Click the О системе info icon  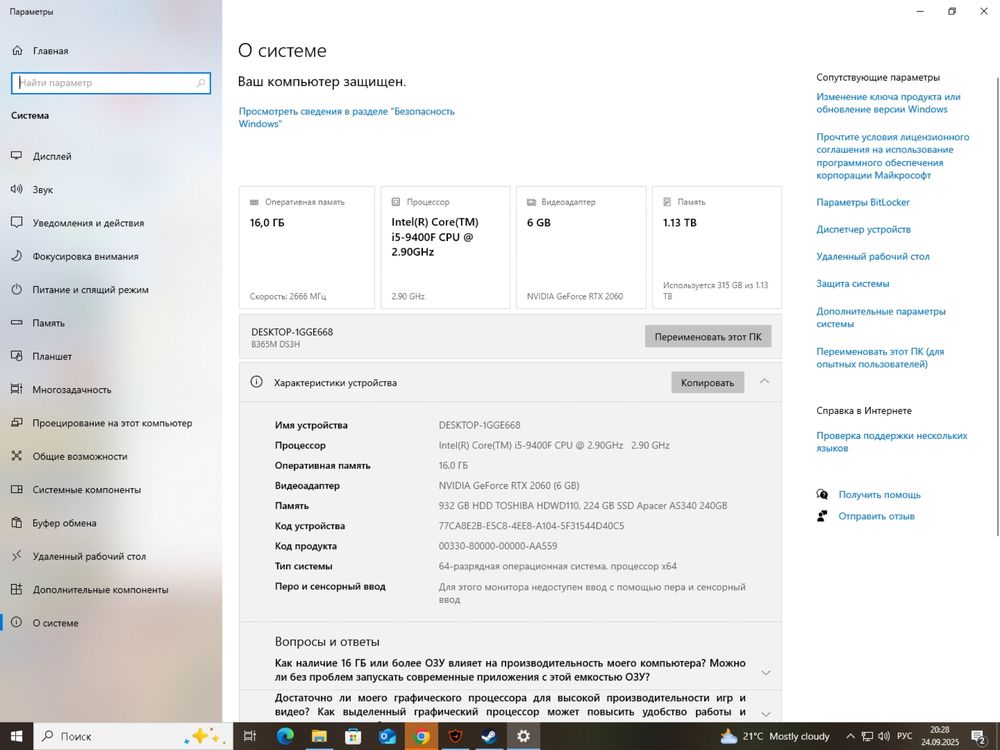click(x=17, y=622)
